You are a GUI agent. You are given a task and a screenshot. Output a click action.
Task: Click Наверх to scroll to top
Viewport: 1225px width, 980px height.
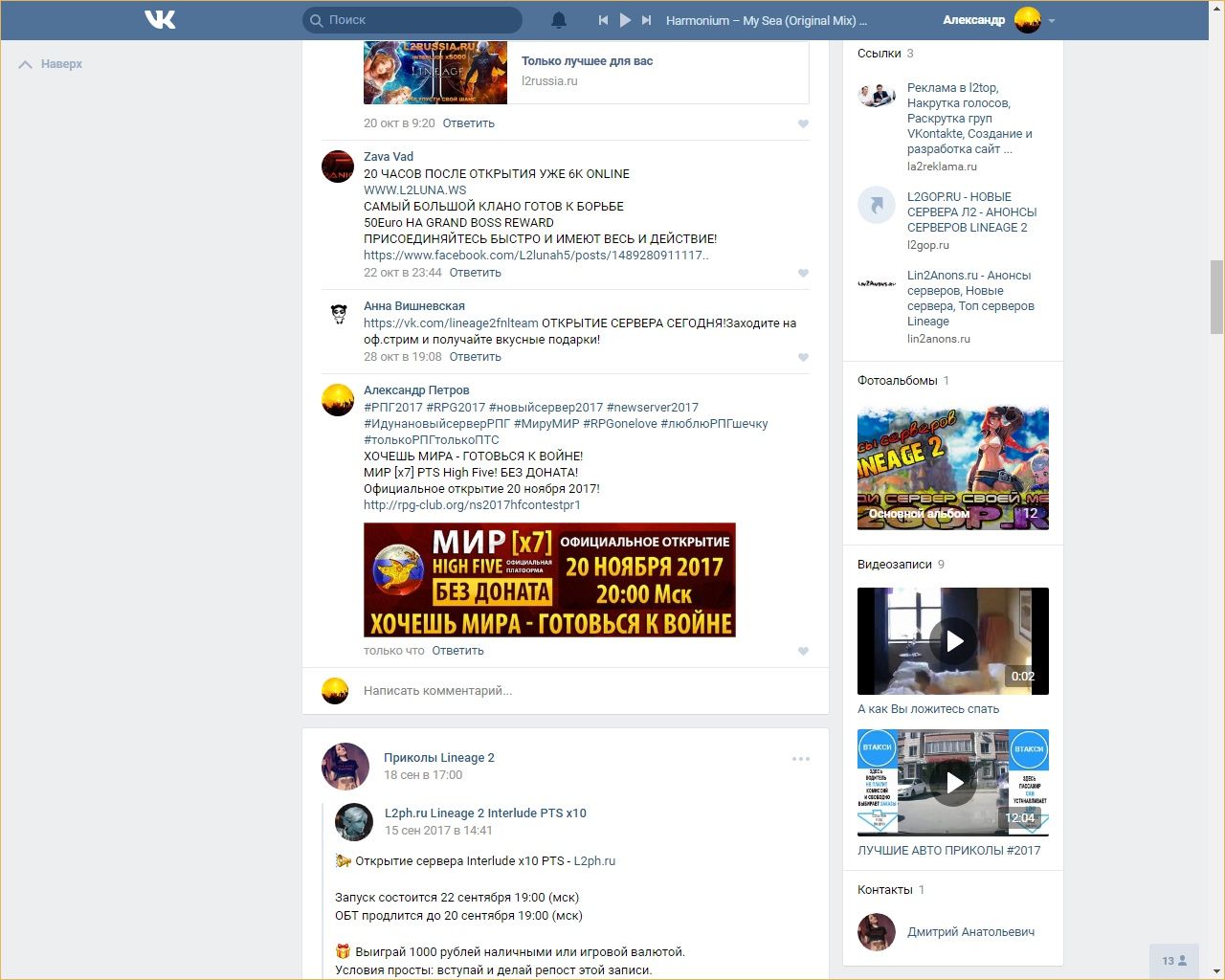pos(52,64)
